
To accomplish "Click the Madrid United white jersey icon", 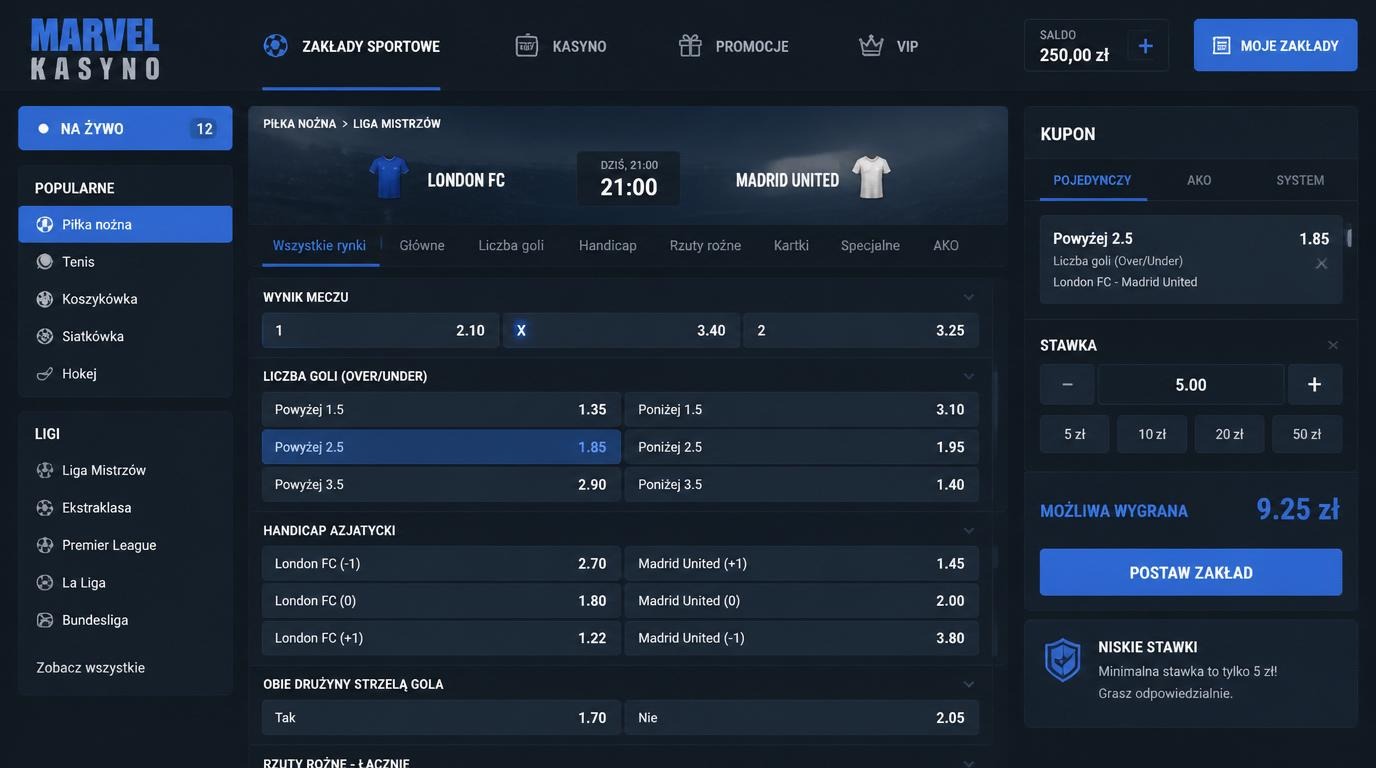I will point(871,178).
